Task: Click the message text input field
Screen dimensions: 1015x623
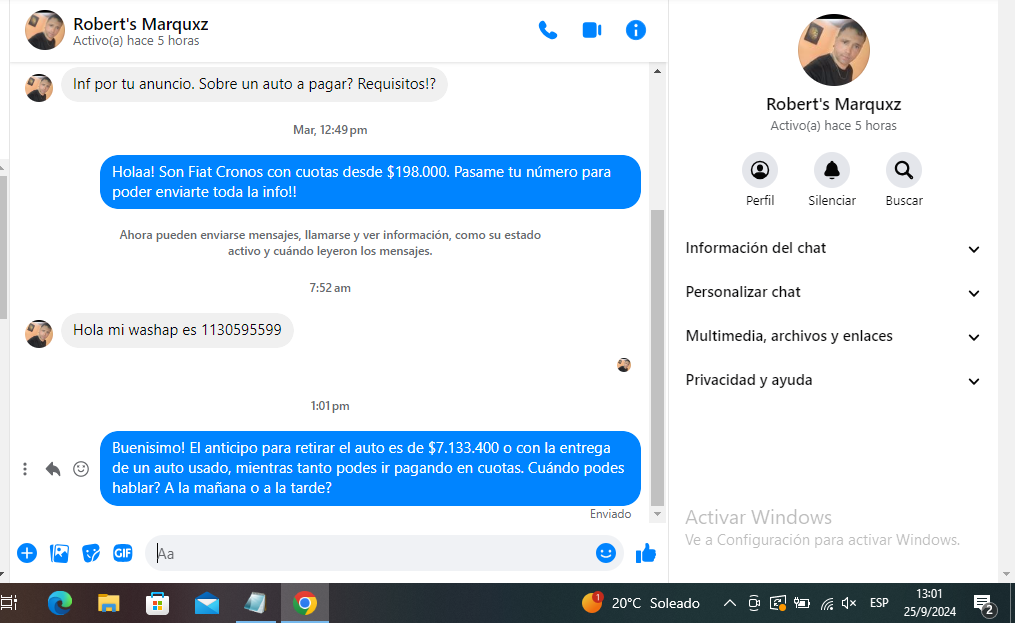Action: tap(370, 553)
